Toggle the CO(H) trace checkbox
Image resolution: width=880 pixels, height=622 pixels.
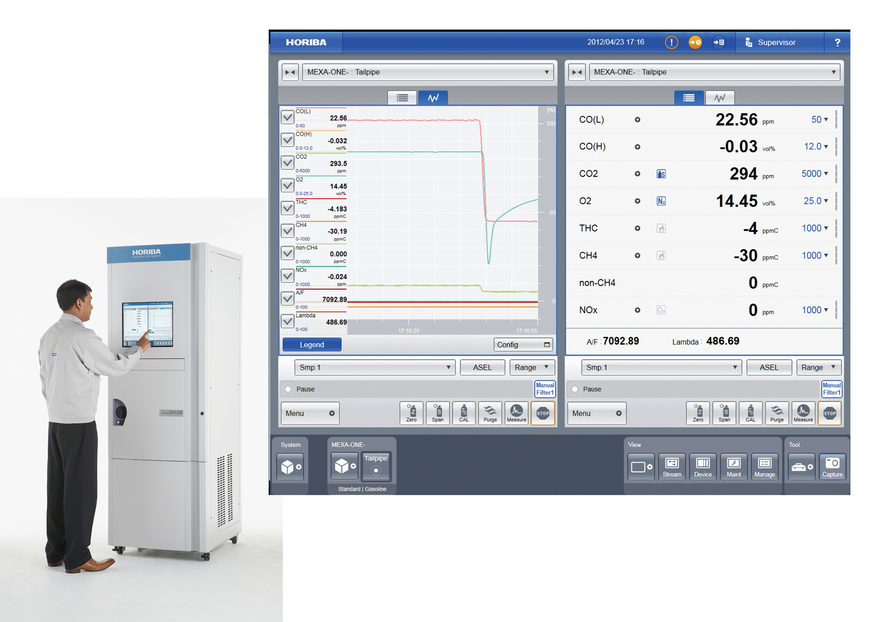287,140
